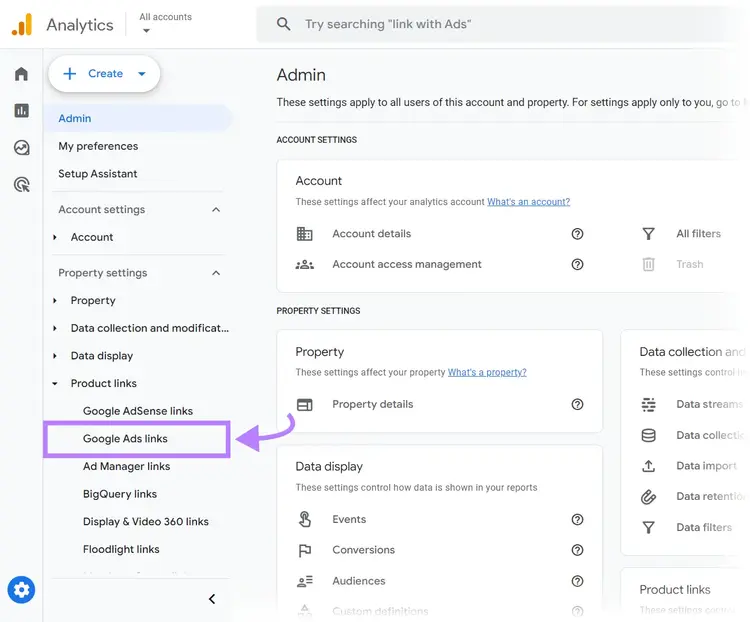Click the Data streams icon
Screen dimensions: 750x622
click(x=648, y=404)
